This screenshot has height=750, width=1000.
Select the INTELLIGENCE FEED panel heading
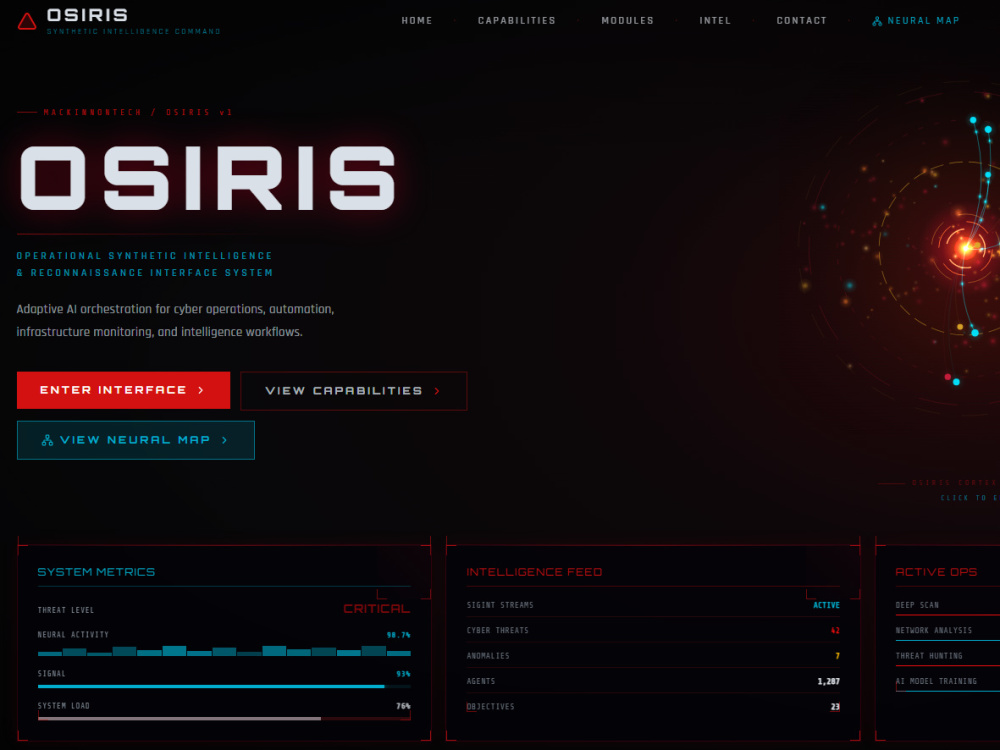[534, 572]
